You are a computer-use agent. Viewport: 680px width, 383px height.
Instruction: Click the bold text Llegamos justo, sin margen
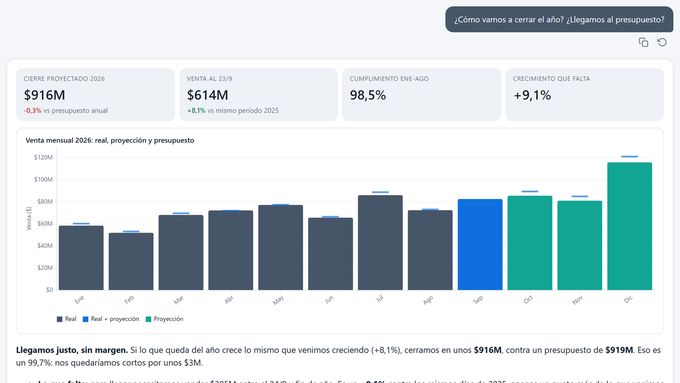pyautogui.click(x=72, y=350)
